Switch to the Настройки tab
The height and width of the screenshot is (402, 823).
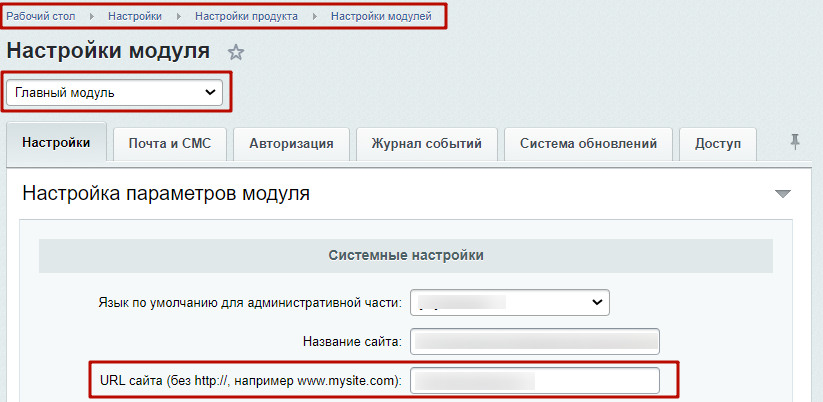[x=56, y=143]
